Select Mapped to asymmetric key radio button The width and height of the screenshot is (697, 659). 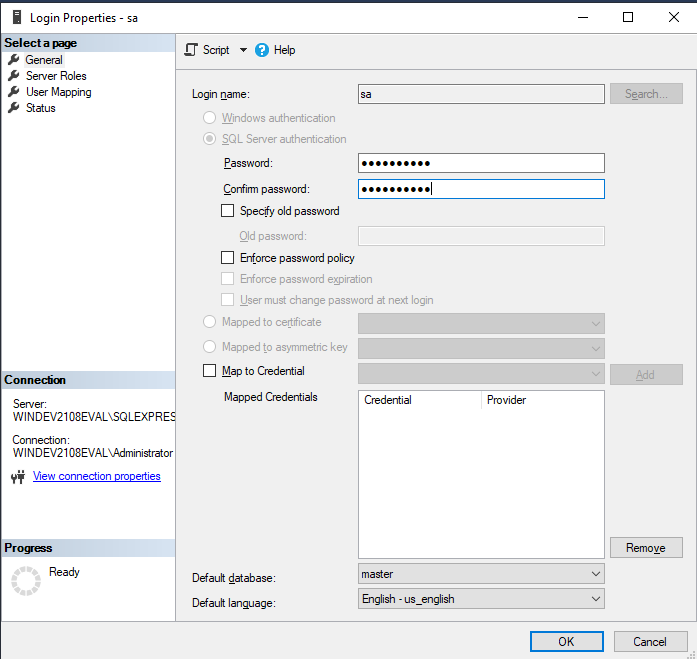[x=209, y=346]
